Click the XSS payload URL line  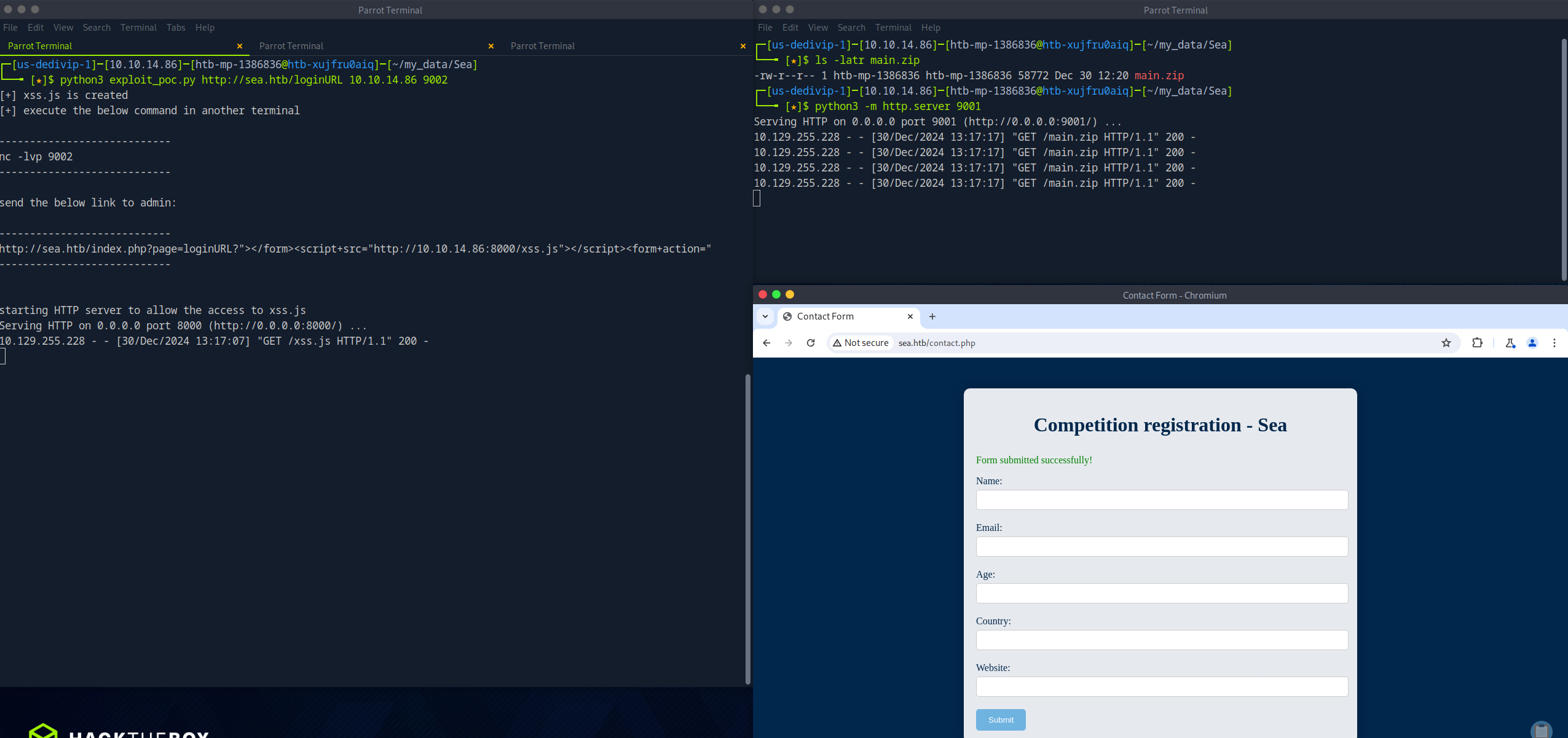[355, 249]
